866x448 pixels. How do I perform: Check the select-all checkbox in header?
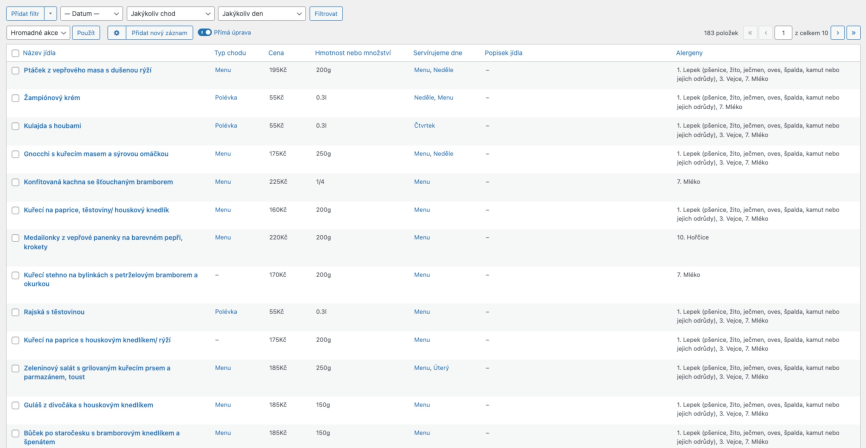click(x=15, y=53)
